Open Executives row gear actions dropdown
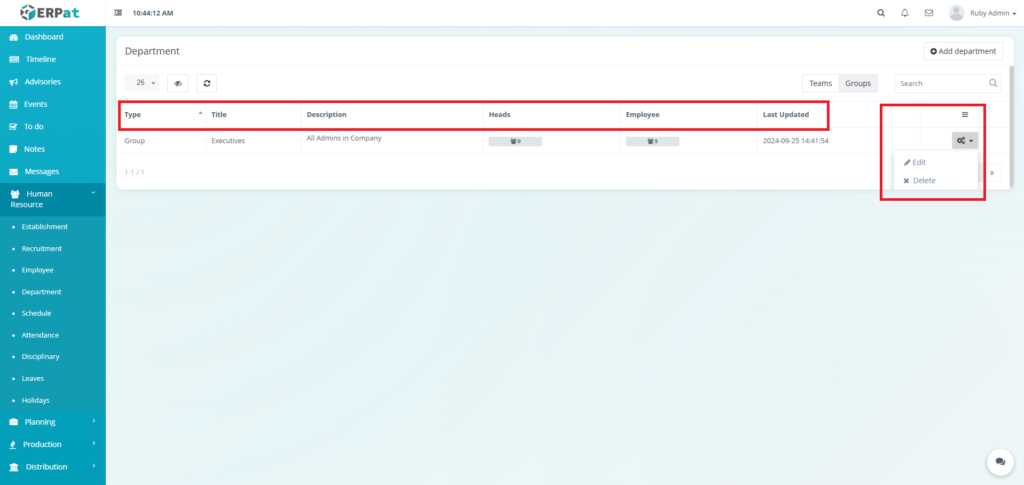Viewport: 1024px width, 485px height. [965, 140]
